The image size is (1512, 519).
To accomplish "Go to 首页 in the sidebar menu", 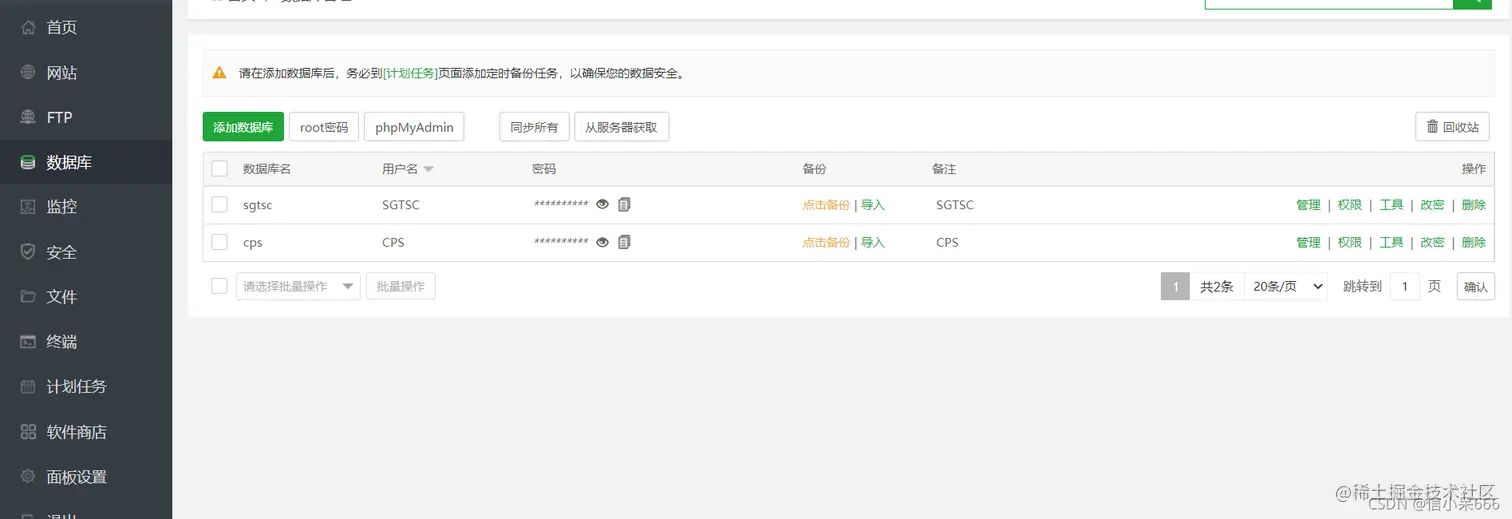I will [x=62, y=27].
